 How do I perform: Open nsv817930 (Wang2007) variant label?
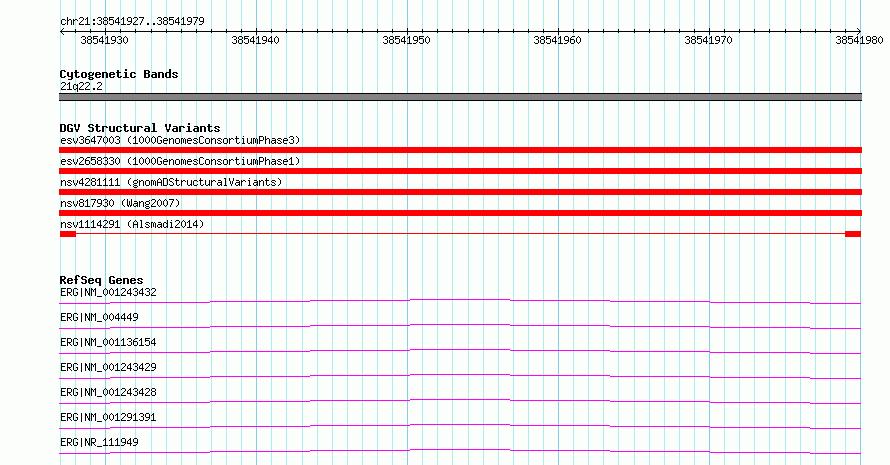click(120, 203)
